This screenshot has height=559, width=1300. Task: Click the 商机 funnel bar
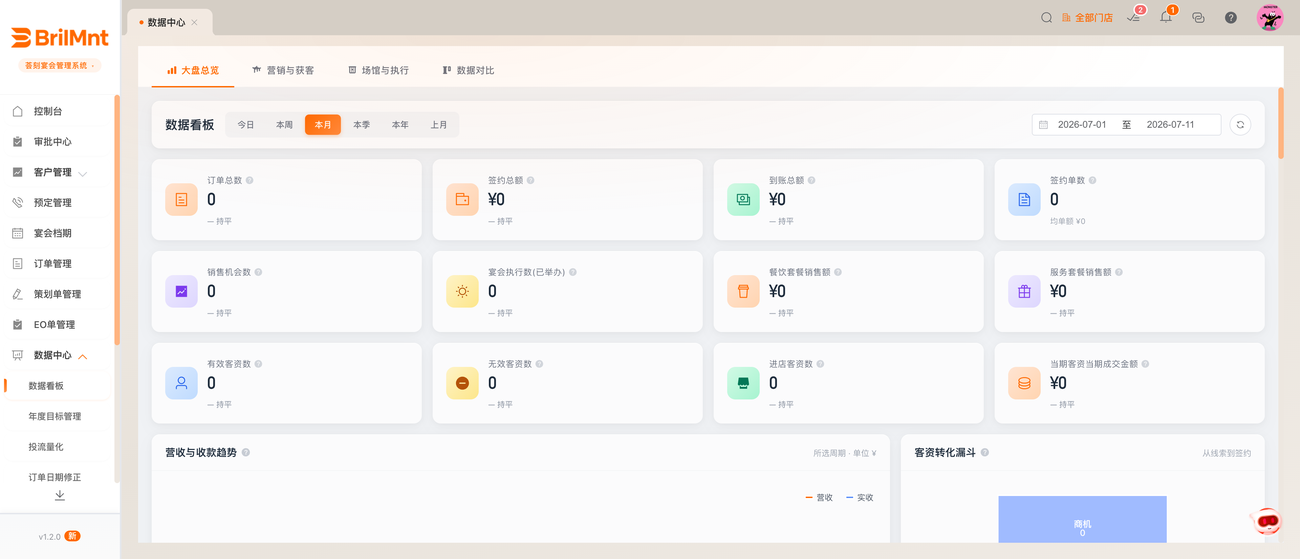click(x=1082, y=520)
